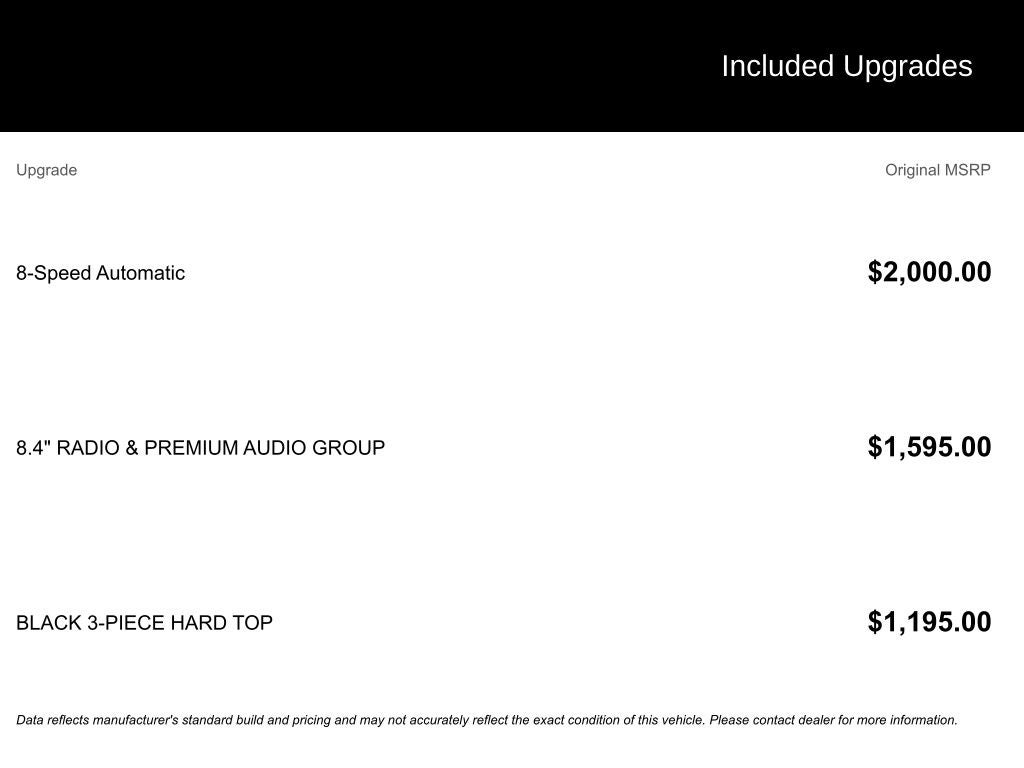Viewport: 1024px width, 768px height.
Task: Select the 8.4" Radio & Premium Audio Group row label
Action: click(200, 448)
